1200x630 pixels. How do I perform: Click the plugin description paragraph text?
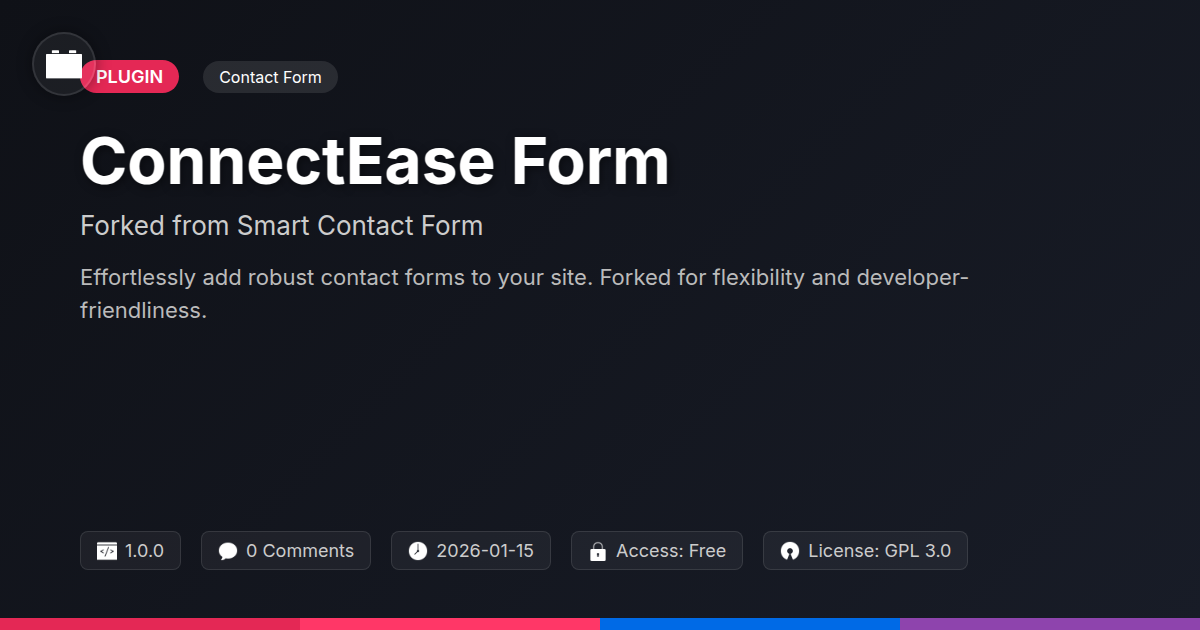tap(524, 294)
